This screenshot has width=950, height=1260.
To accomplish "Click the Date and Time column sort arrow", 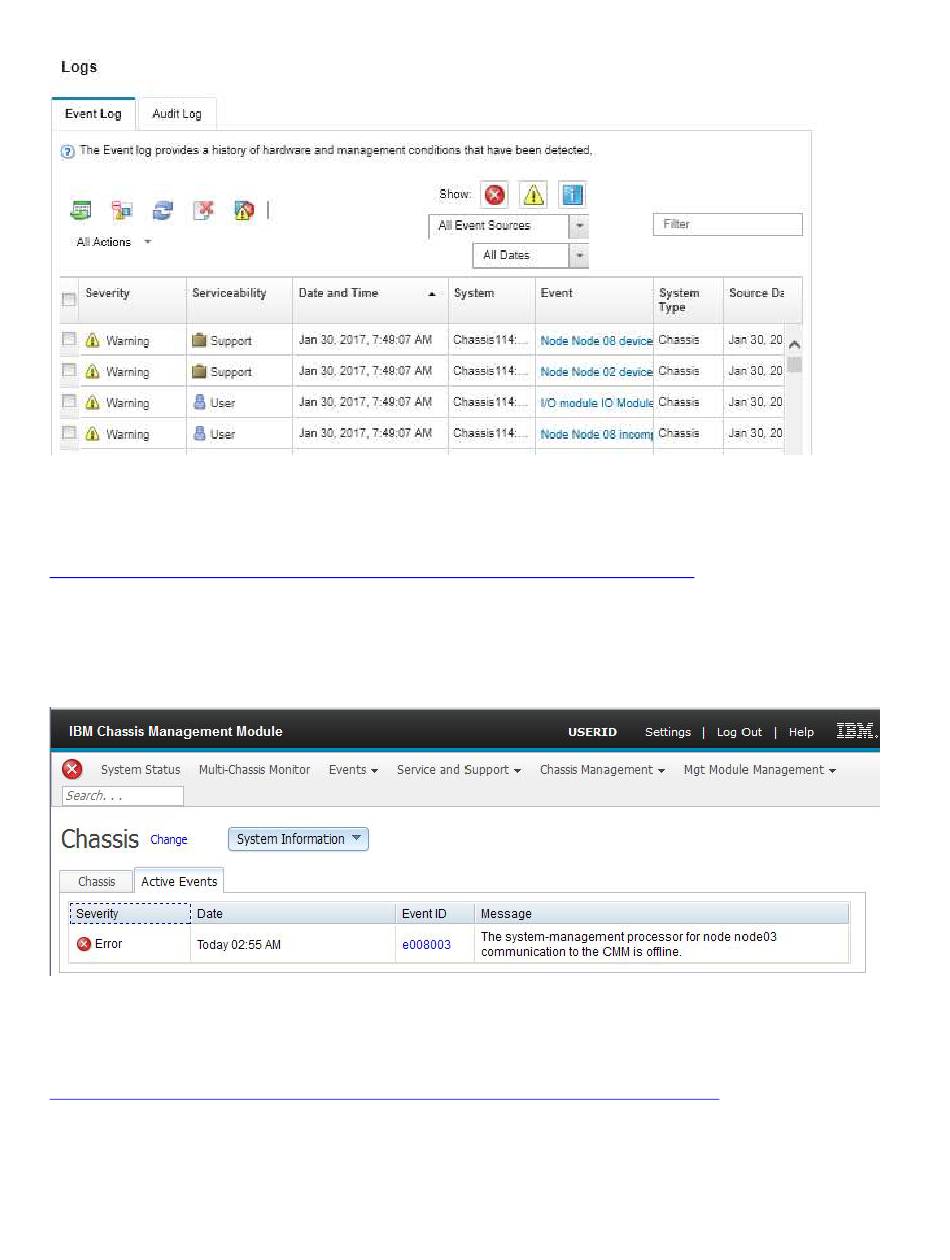I will coord(432,294).
